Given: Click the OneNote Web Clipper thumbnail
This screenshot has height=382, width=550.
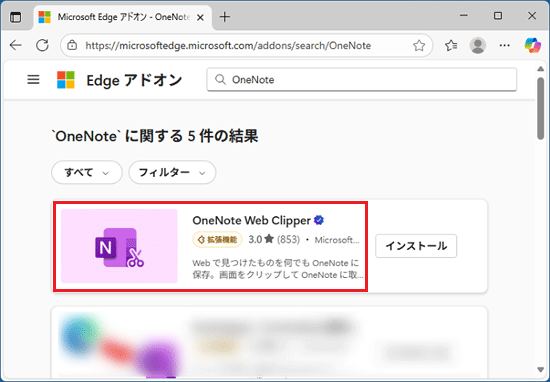Looking at the screenshot, I should [x=119, y=246].
